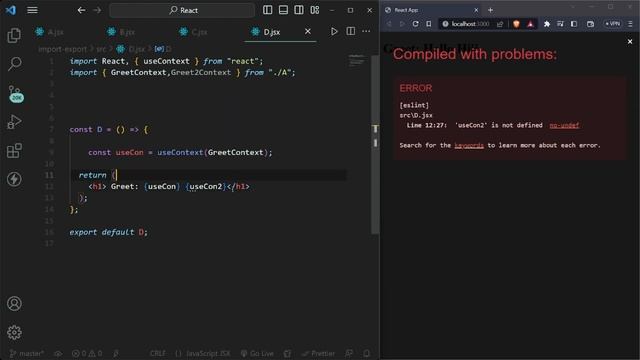
Task: Split the editor to the right
Action: tap(351, 31)
